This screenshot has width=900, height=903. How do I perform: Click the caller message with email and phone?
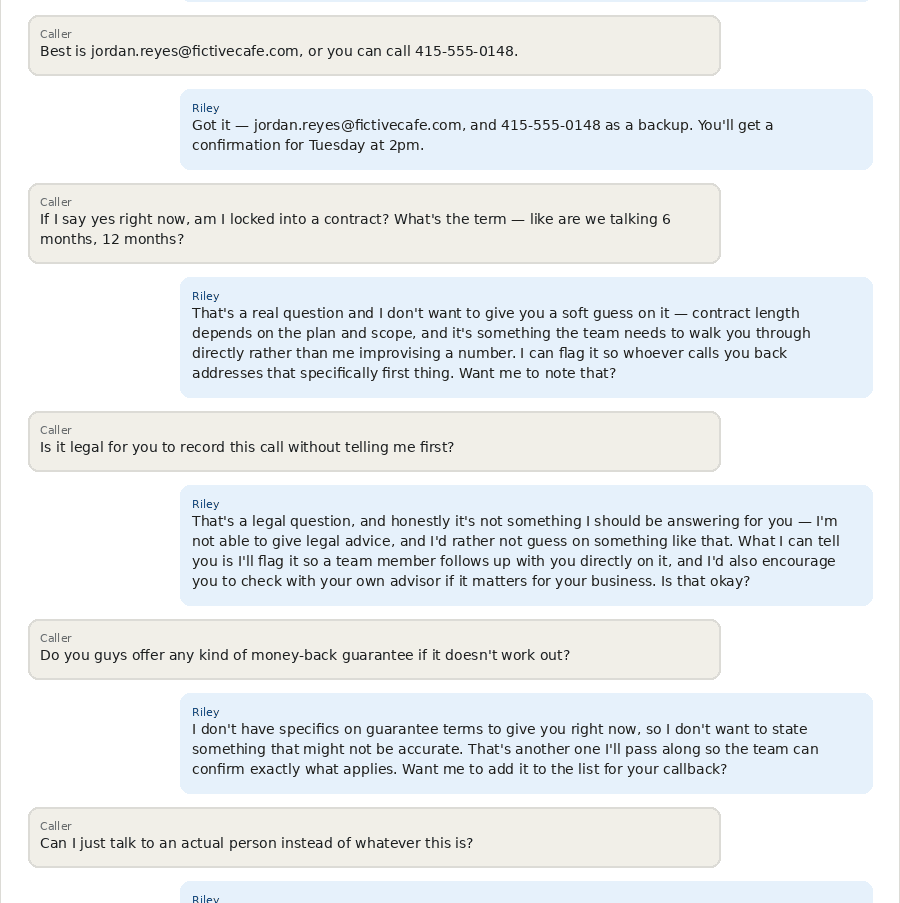coord(374,45)
